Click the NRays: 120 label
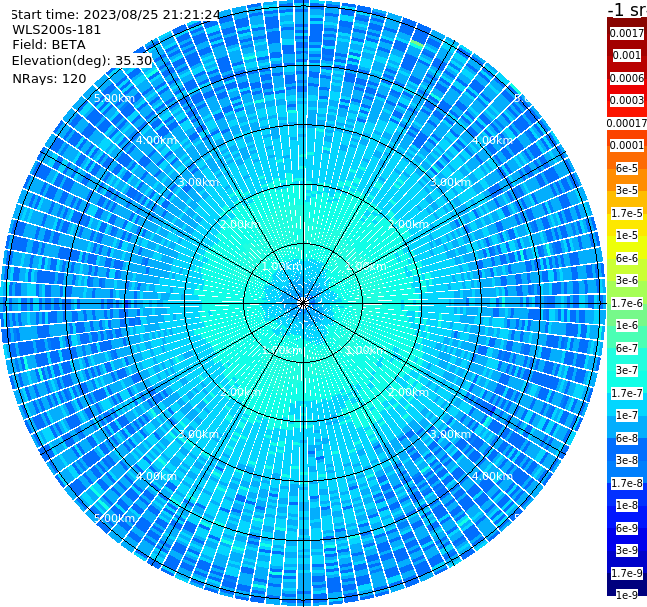The height and width of the screenshot is (607, 647). 49,79
